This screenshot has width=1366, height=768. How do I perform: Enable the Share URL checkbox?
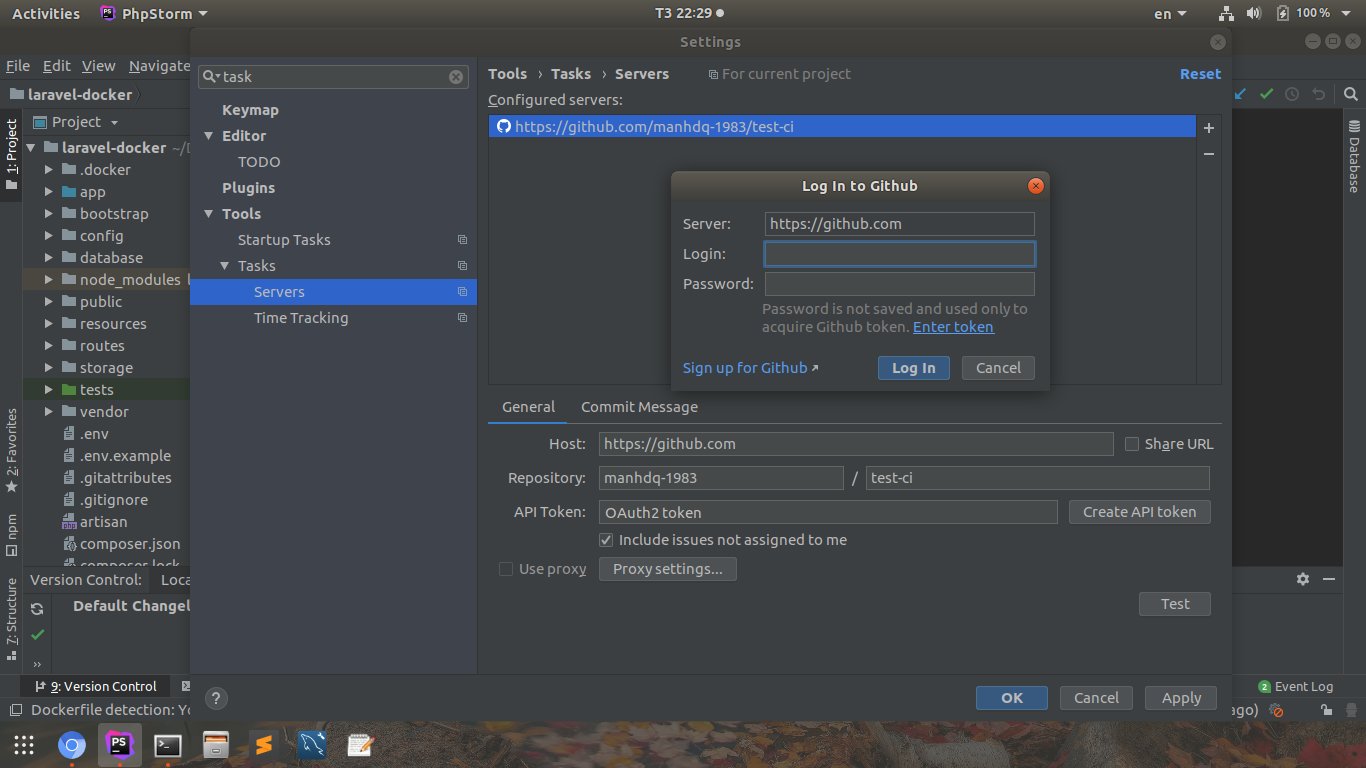pyautogui.click(x=1132, y=444)
